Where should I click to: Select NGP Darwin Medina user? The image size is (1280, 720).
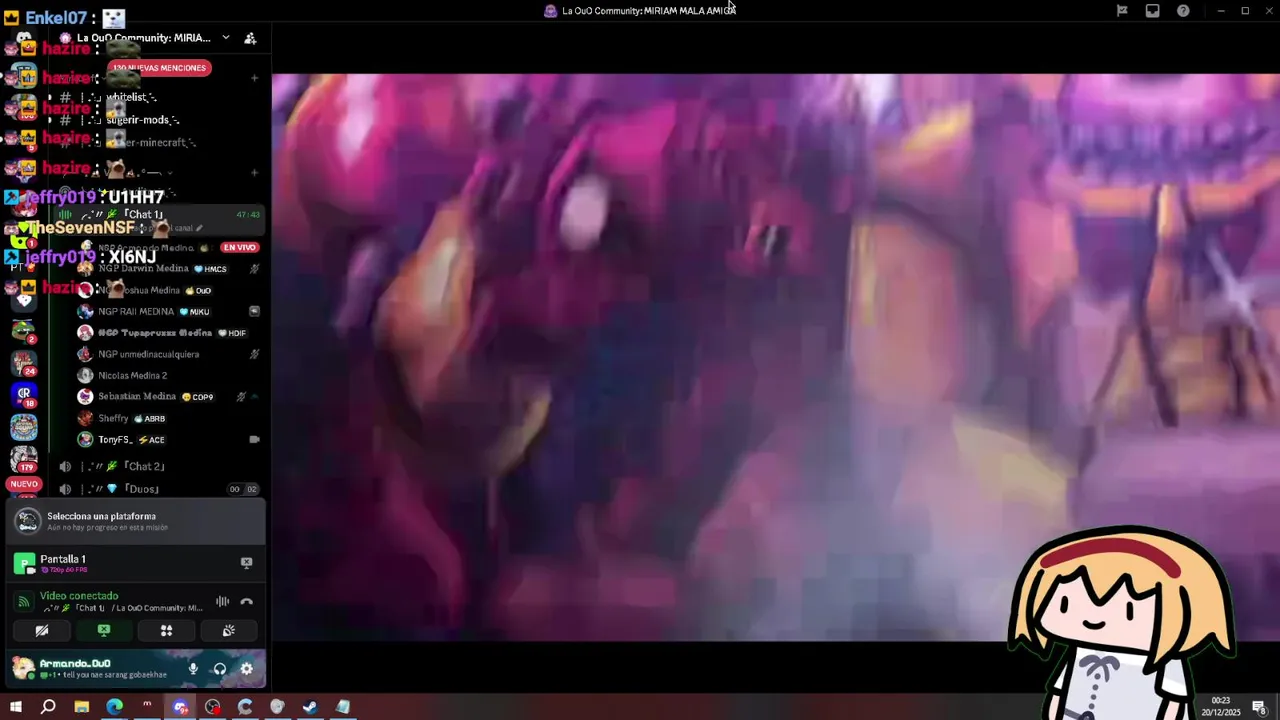click(x=168, y=269)
